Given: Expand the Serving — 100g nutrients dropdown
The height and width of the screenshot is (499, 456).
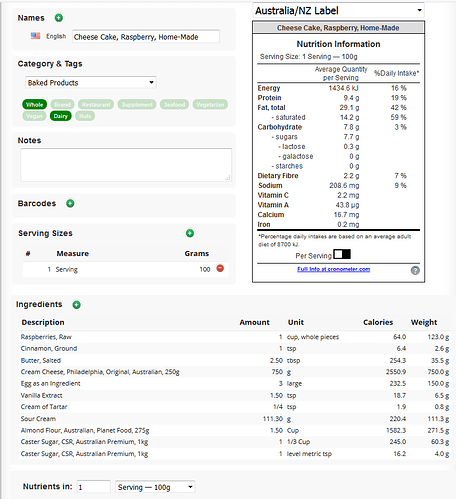Looking at the screenshot, I should 155,487.
